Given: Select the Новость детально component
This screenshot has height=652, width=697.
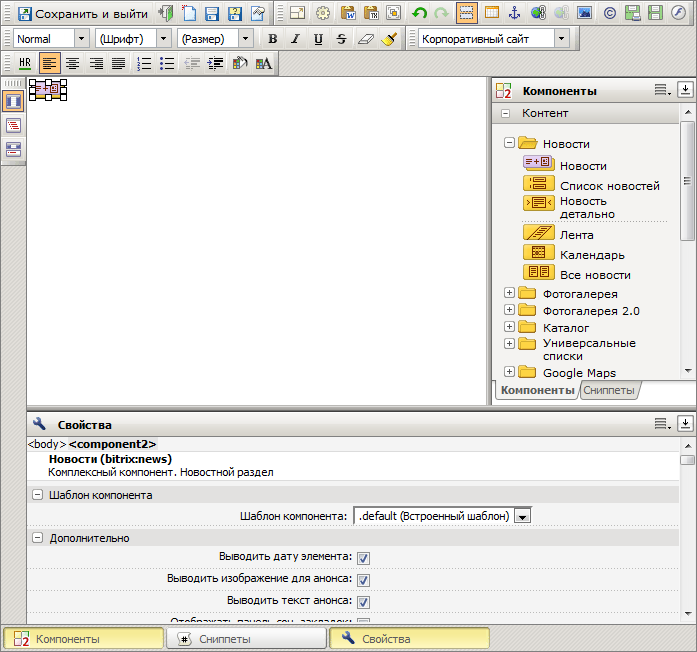Looking at the screenshot, I should click(x=570, y=207).
